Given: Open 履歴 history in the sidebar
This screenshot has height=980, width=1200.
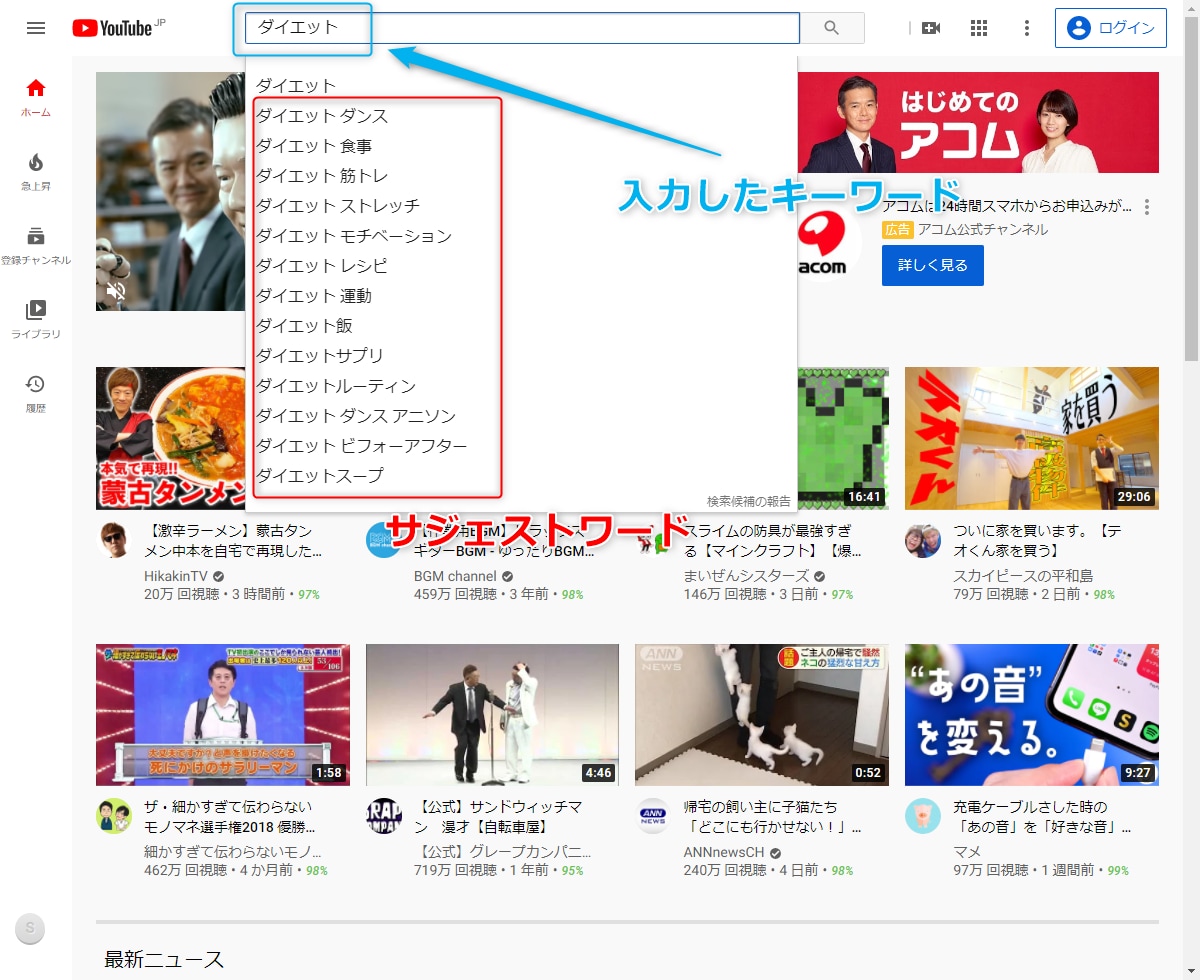Looking at the screenshot, I should point(36,393).
